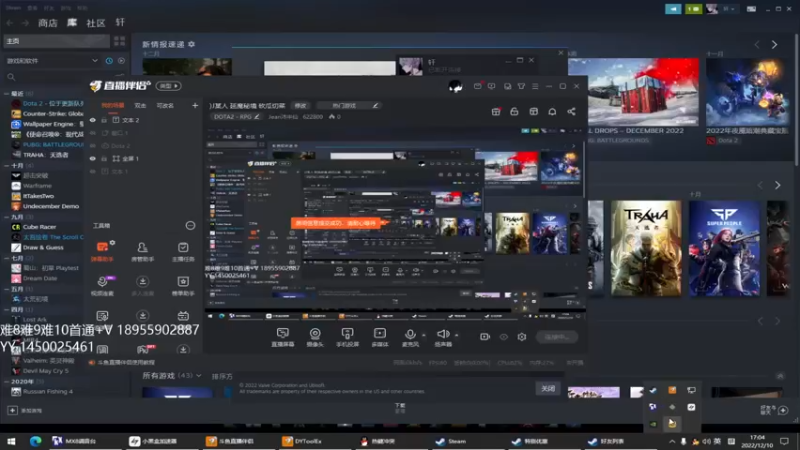This screenshot has width=800, height=450.
Task: Click the play-ready filter icon in Steam's sidebar
Action: pyautogui.click(x=121, y=61)
